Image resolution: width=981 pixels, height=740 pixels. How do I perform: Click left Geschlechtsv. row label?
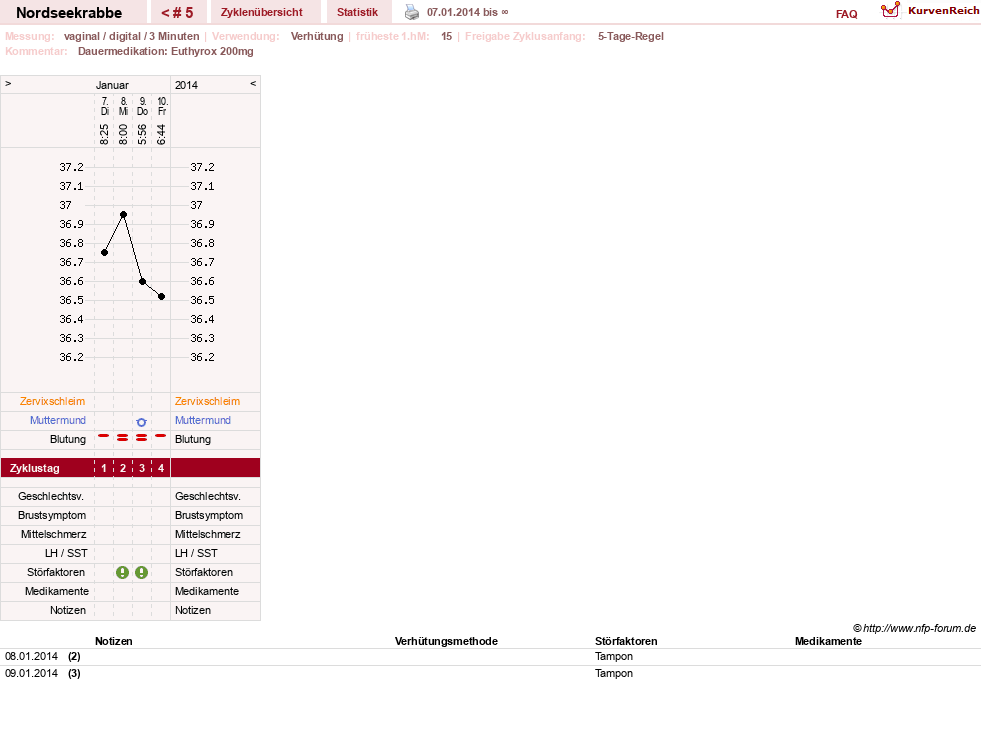[51, 497]
